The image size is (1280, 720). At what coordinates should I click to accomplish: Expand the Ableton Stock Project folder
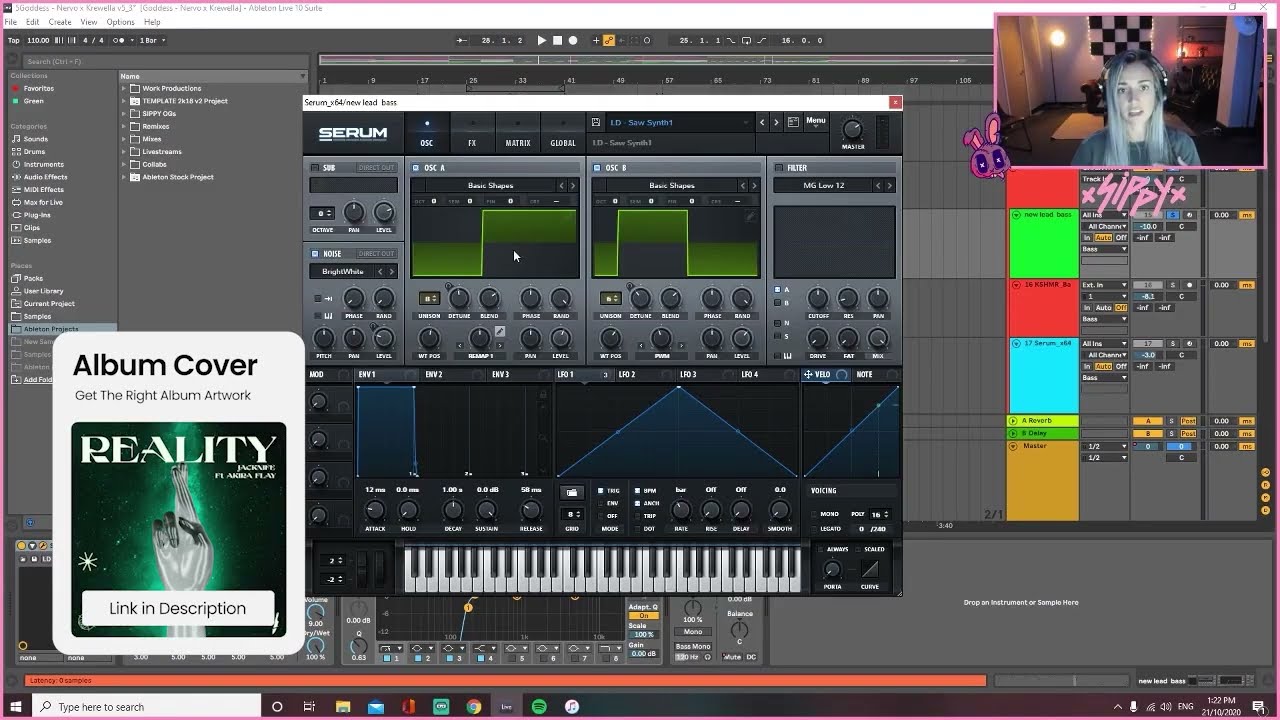[125, 177]
